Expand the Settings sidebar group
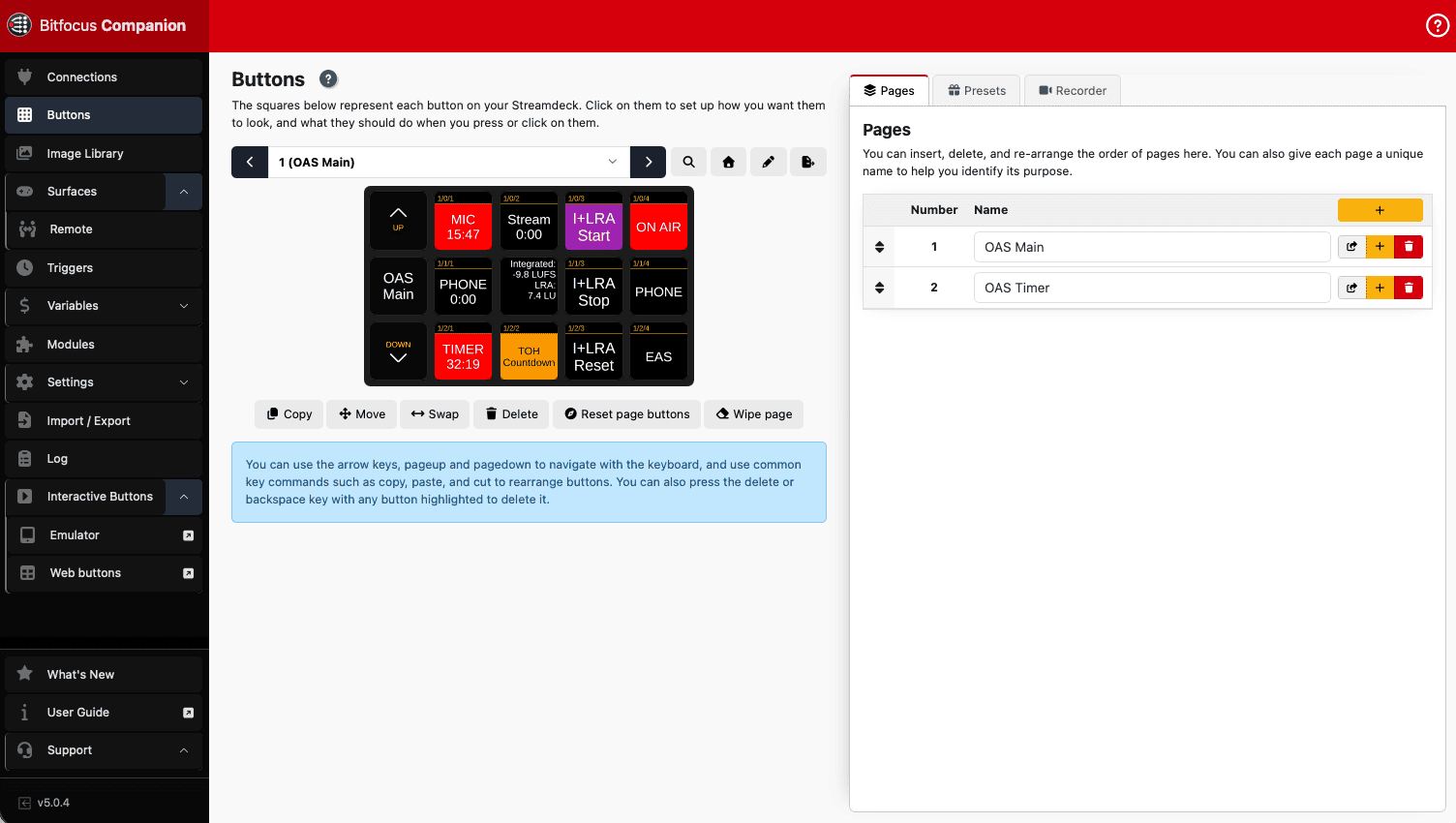The height and width of the screenshot is (823, 1456). tap(184, 382)
